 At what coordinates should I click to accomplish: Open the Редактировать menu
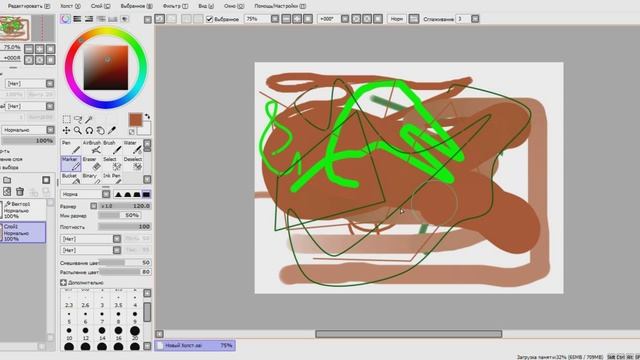tap(29, 6)
